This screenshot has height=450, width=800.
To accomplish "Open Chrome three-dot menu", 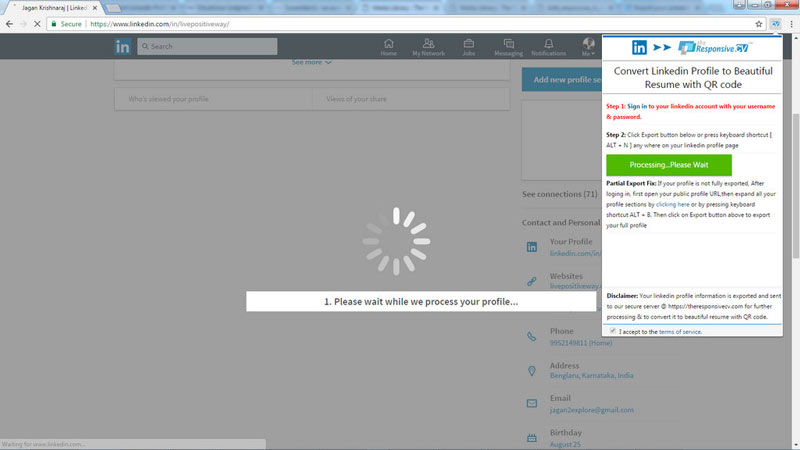I will 791,24.
